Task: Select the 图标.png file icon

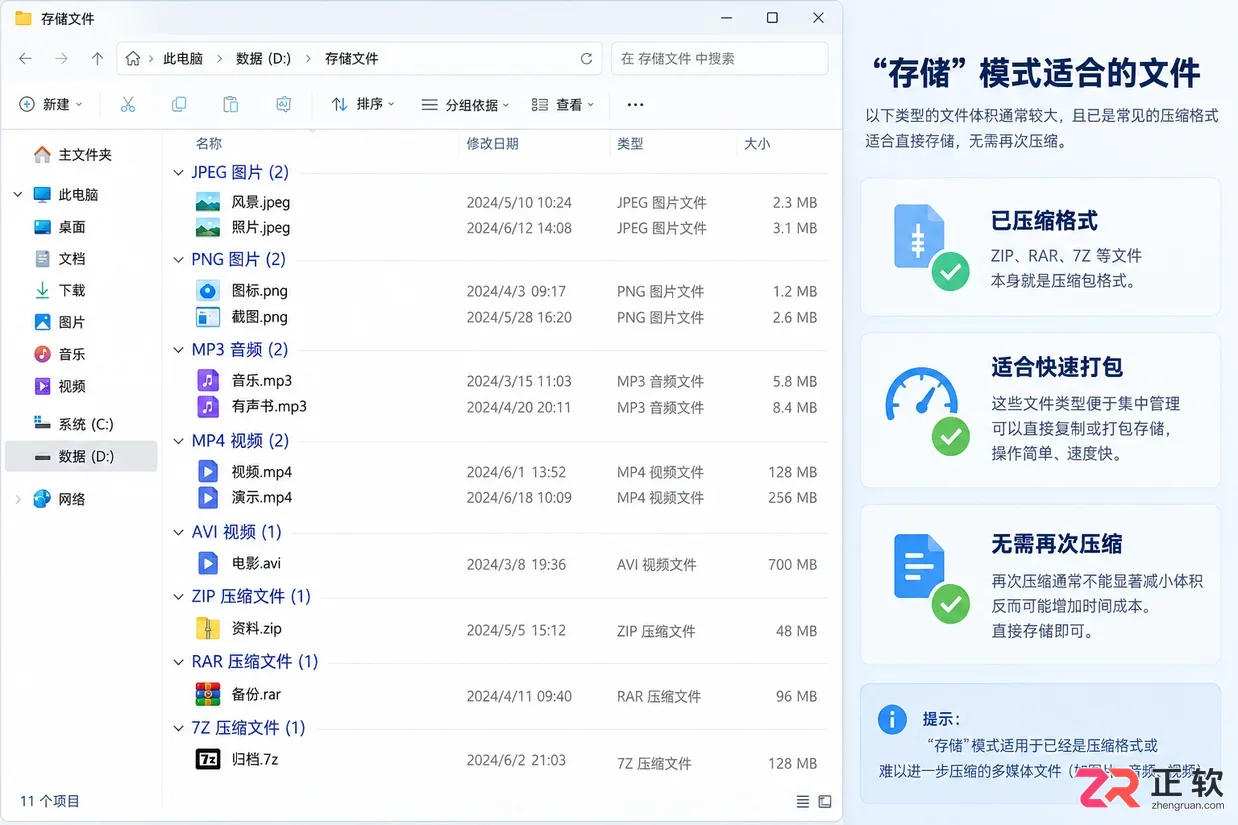Action: 208,291
